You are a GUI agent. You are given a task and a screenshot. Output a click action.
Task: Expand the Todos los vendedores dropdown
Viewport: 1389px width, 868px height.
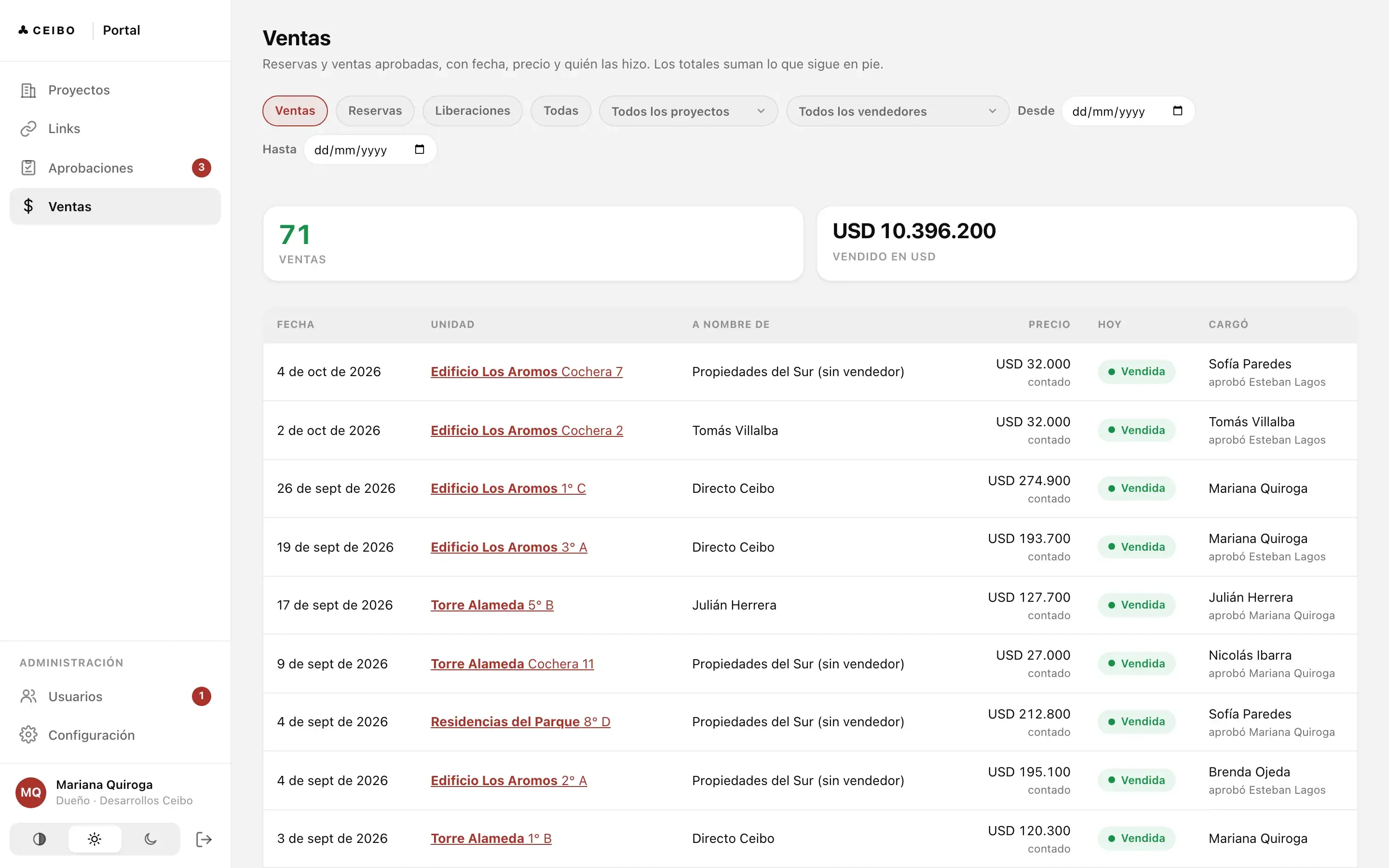(x=898, y=111)
